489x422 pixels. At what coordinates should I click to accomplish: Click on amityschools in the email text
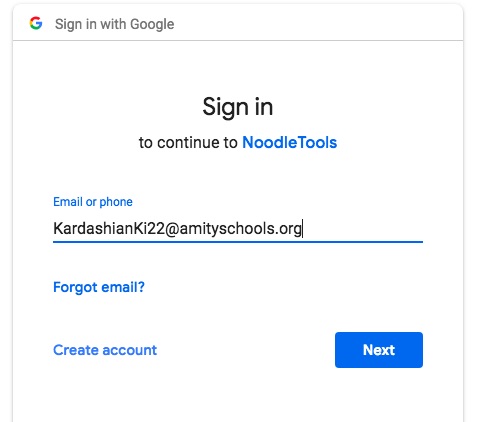click(x=227, y=229)
